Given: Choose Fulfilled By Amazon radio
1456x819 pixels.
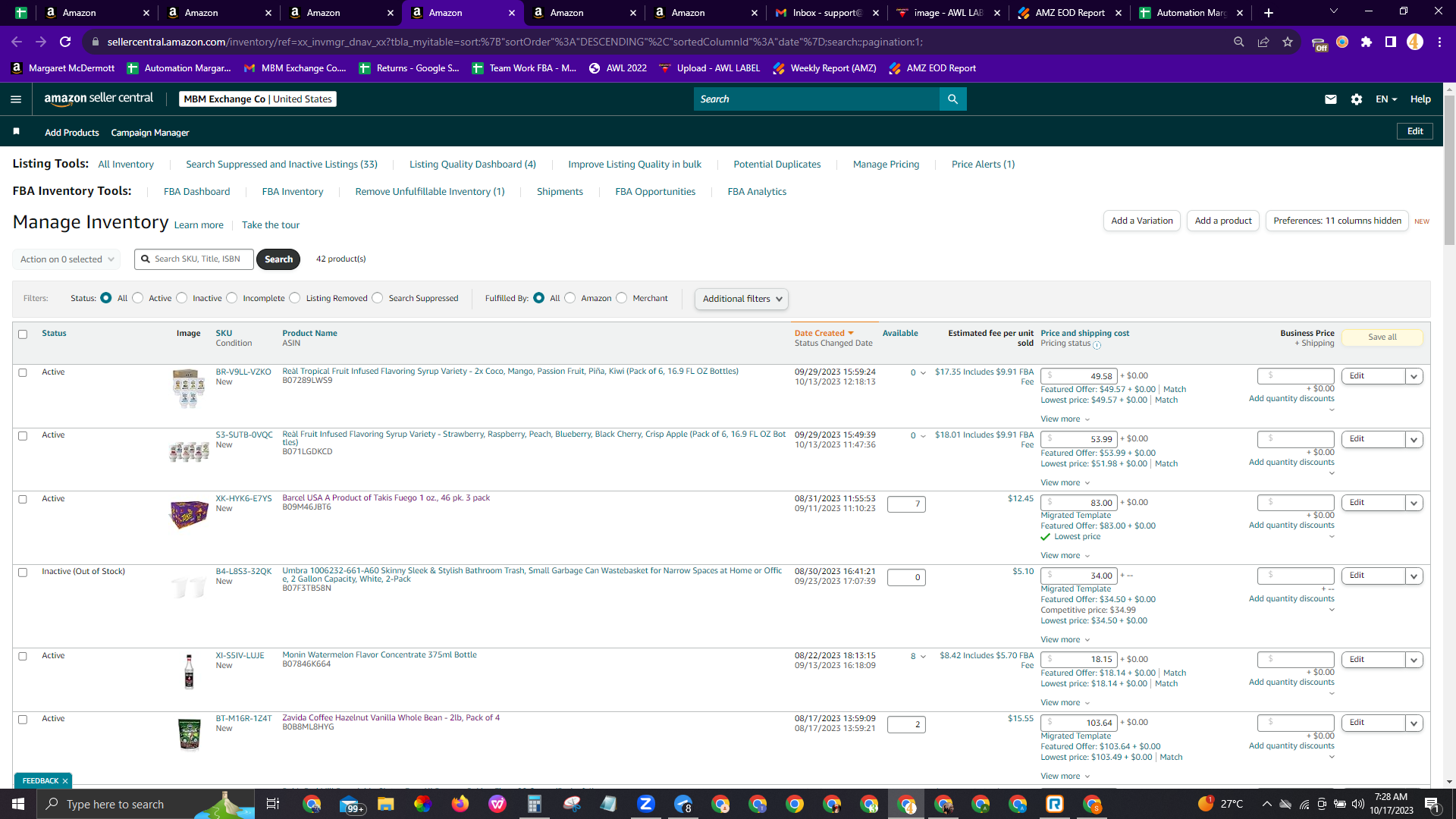Looking at the screenshot, I should tap(570, 298).
